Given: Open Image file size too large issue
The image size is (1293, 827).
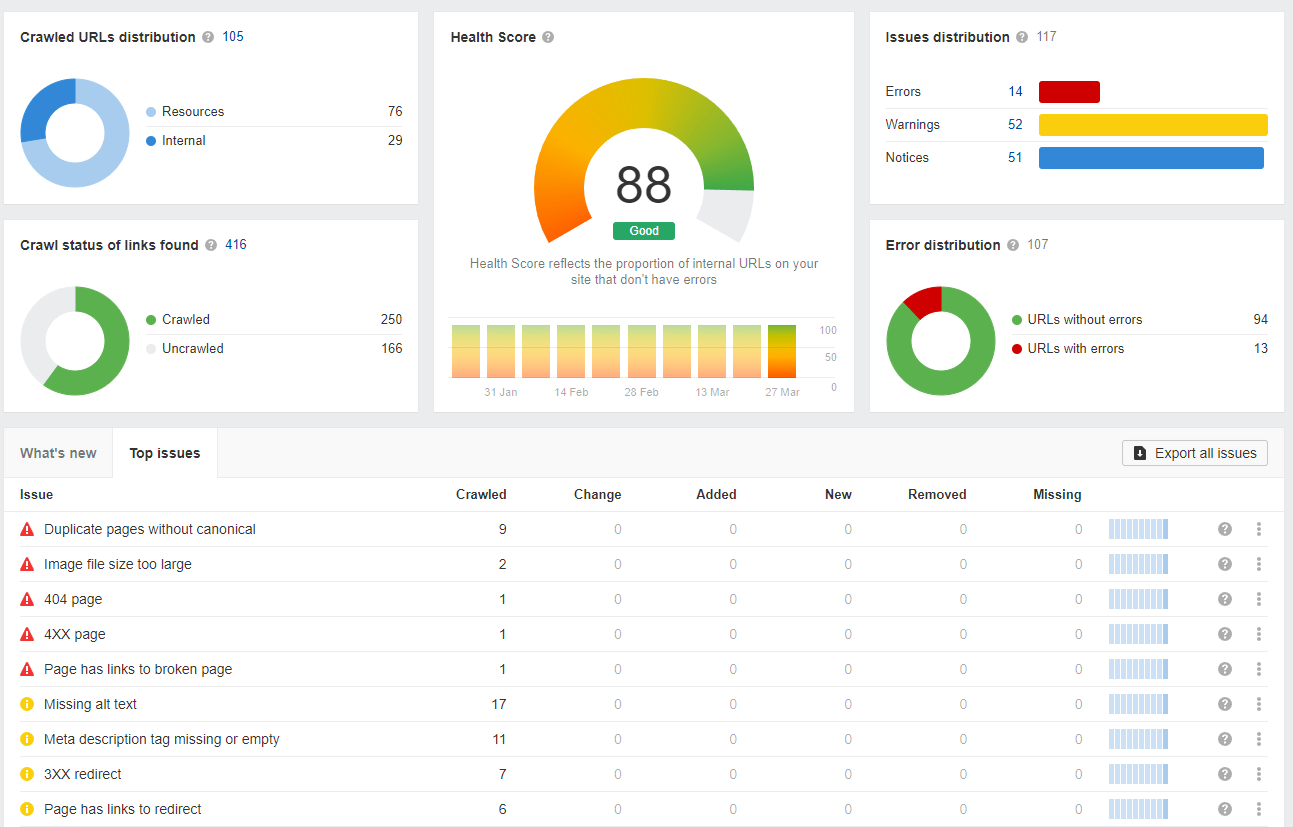Looking at the screenshot, I should (x=118, y=564).
